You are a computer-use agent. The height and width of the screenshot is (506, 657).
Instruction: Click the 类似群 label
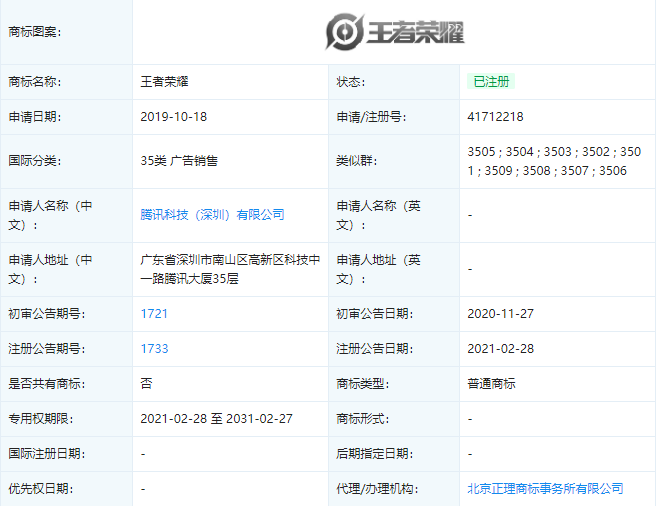[x=357, y=161]
